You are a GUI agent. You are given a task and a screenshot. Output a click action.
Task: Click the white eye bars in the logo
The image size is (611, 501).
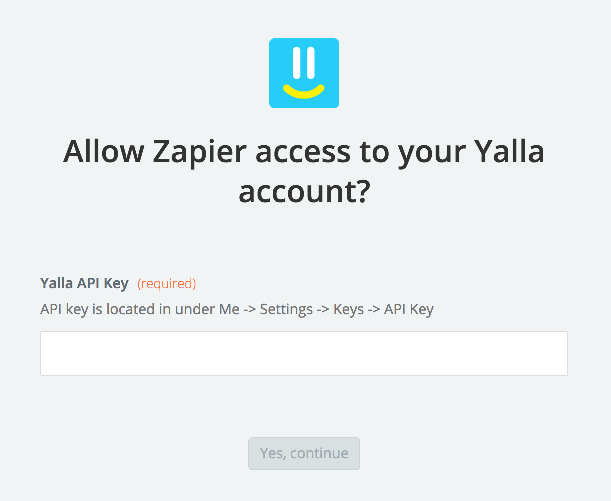304,63
